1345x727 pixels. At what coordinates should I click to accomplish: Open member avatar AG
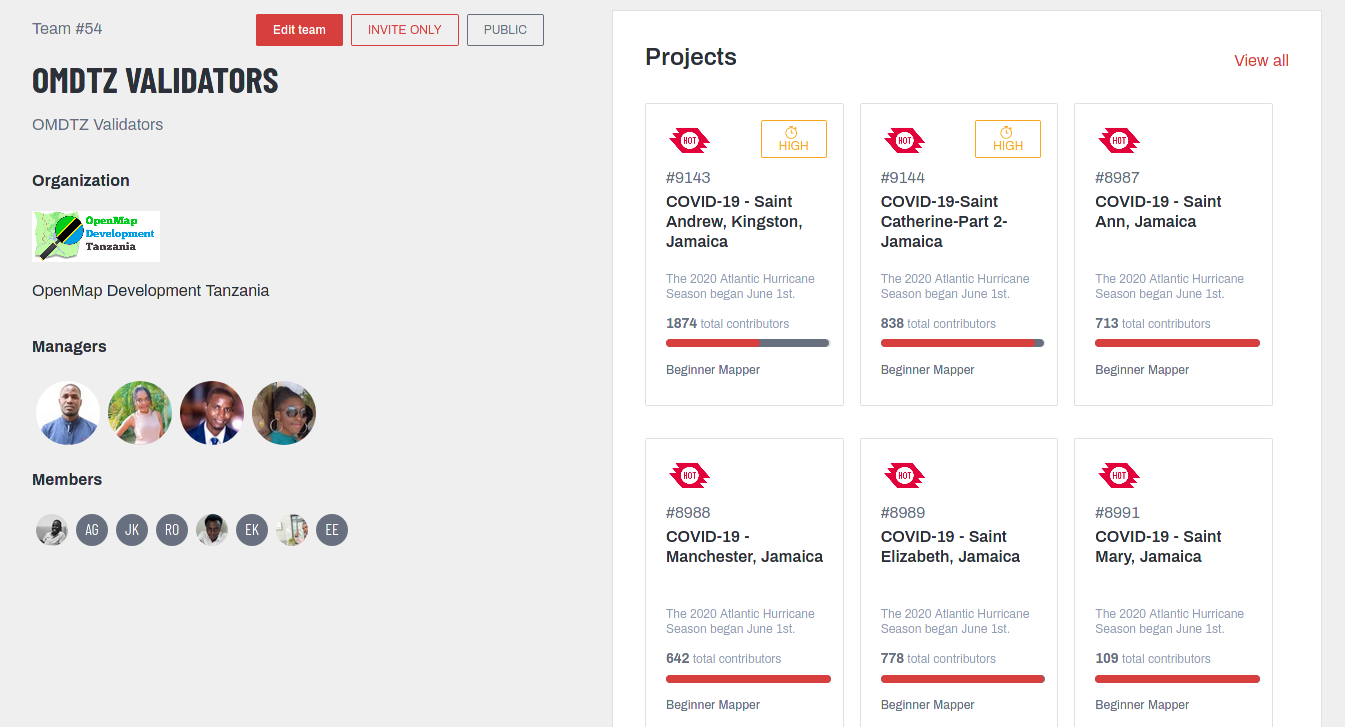click(x=92, y=530)
